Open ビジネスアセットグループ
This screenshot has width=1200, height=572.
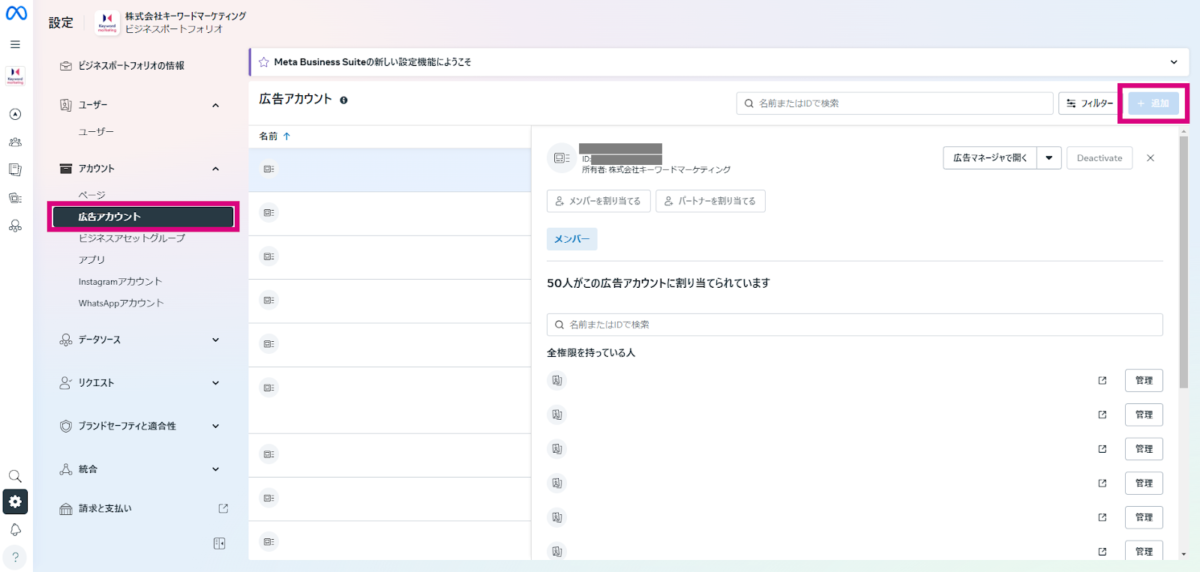coord(131,238)
